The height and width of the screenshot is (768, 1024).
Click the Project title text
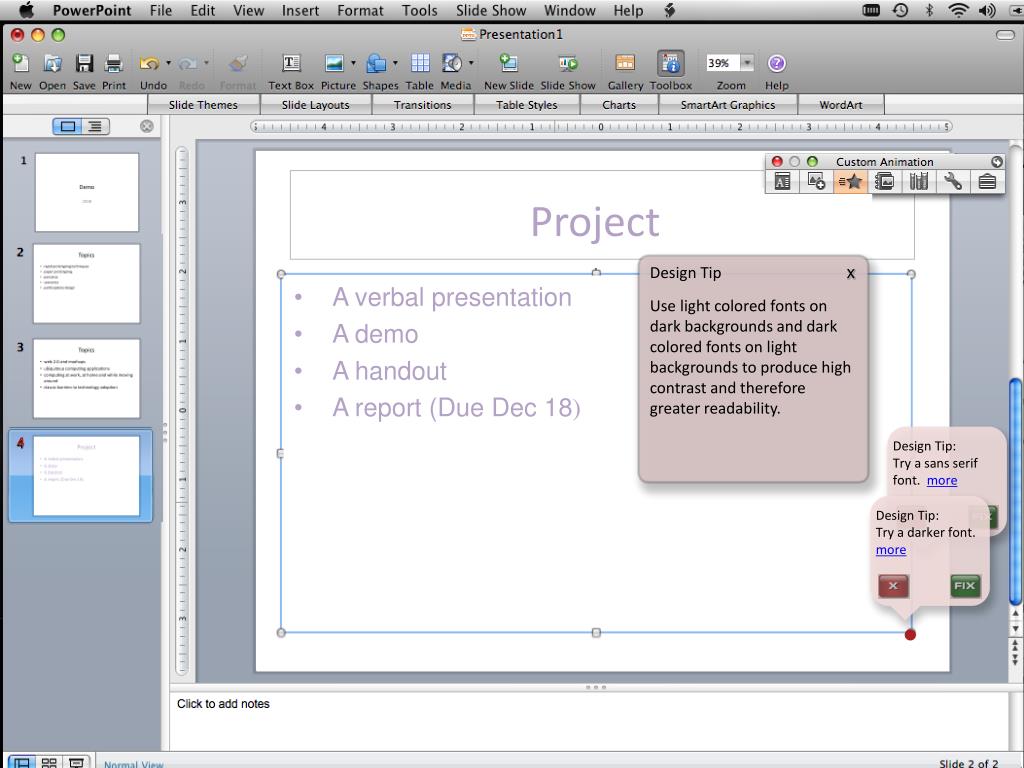(595, 222)
